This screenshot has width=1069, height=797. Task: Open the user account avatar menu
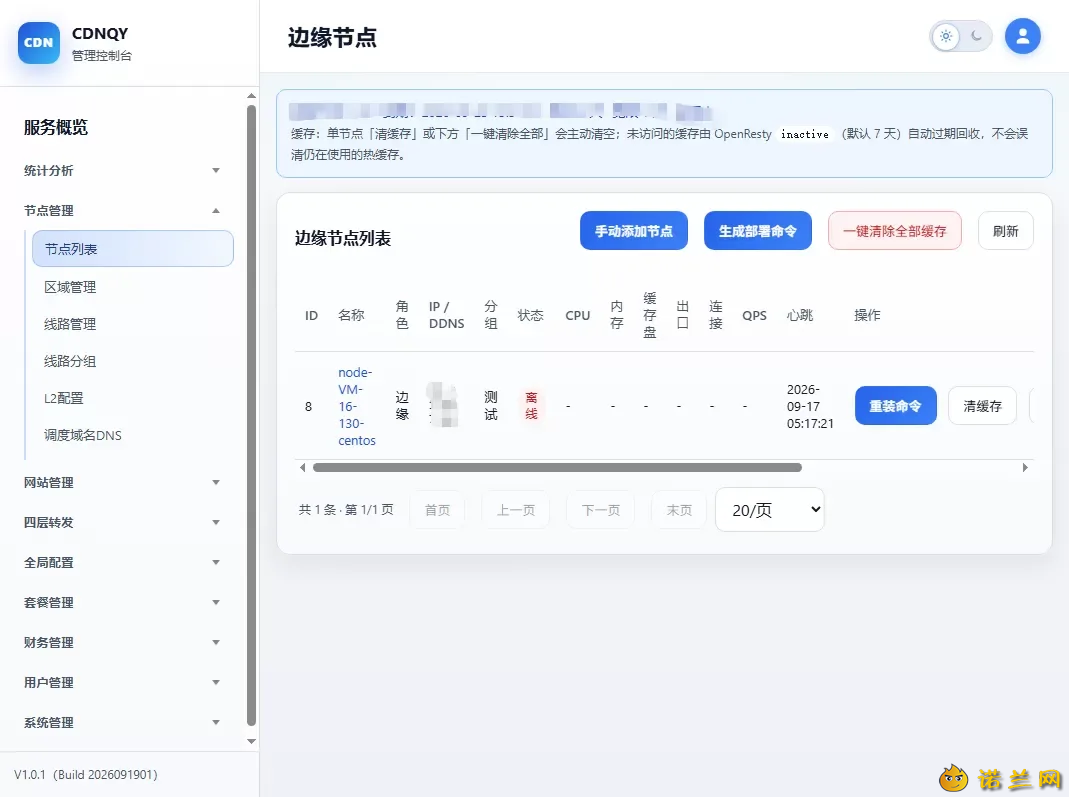point(1023,36)
